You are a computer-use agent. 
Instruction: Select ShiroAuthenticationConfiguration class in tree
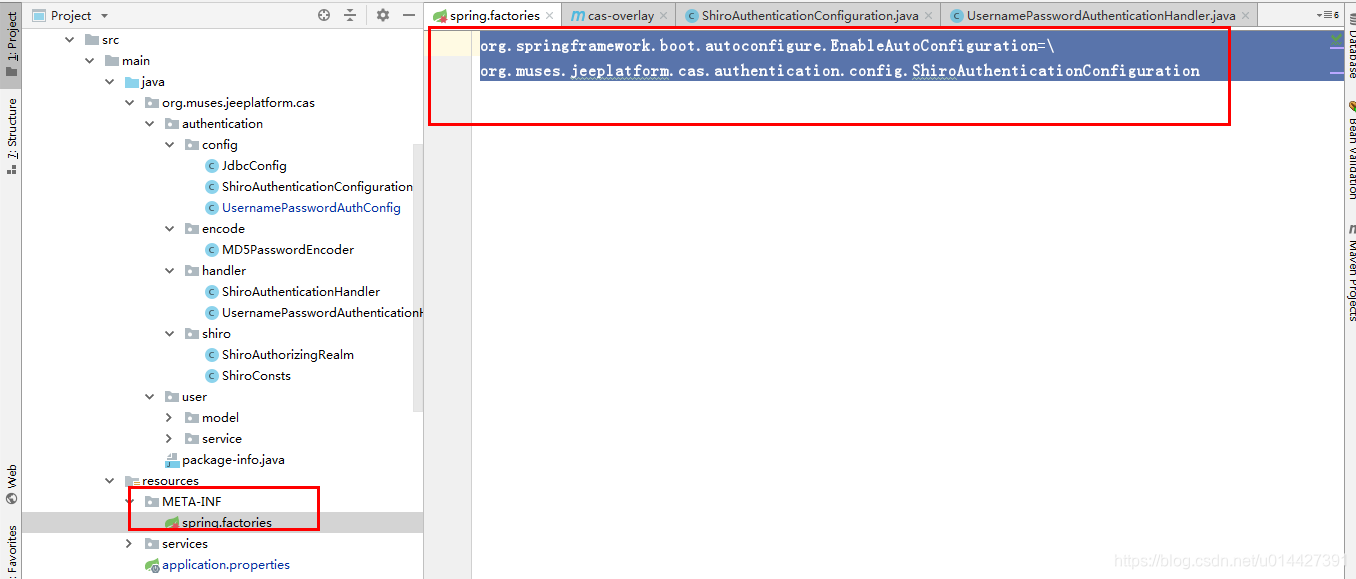click(x=317, y=187)
